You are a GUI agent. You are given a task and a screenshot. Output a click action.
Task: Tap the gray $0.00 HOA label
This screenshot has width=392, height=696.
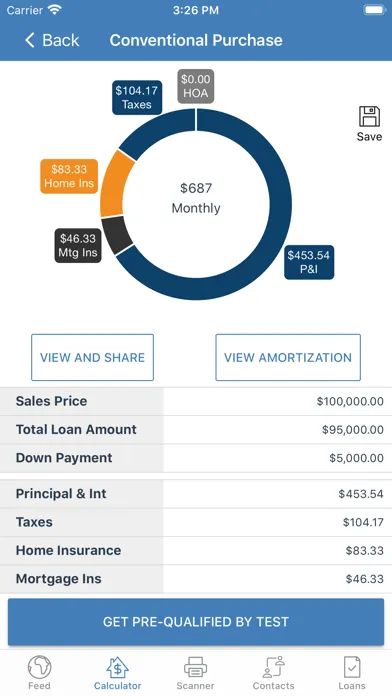(196, 86)
